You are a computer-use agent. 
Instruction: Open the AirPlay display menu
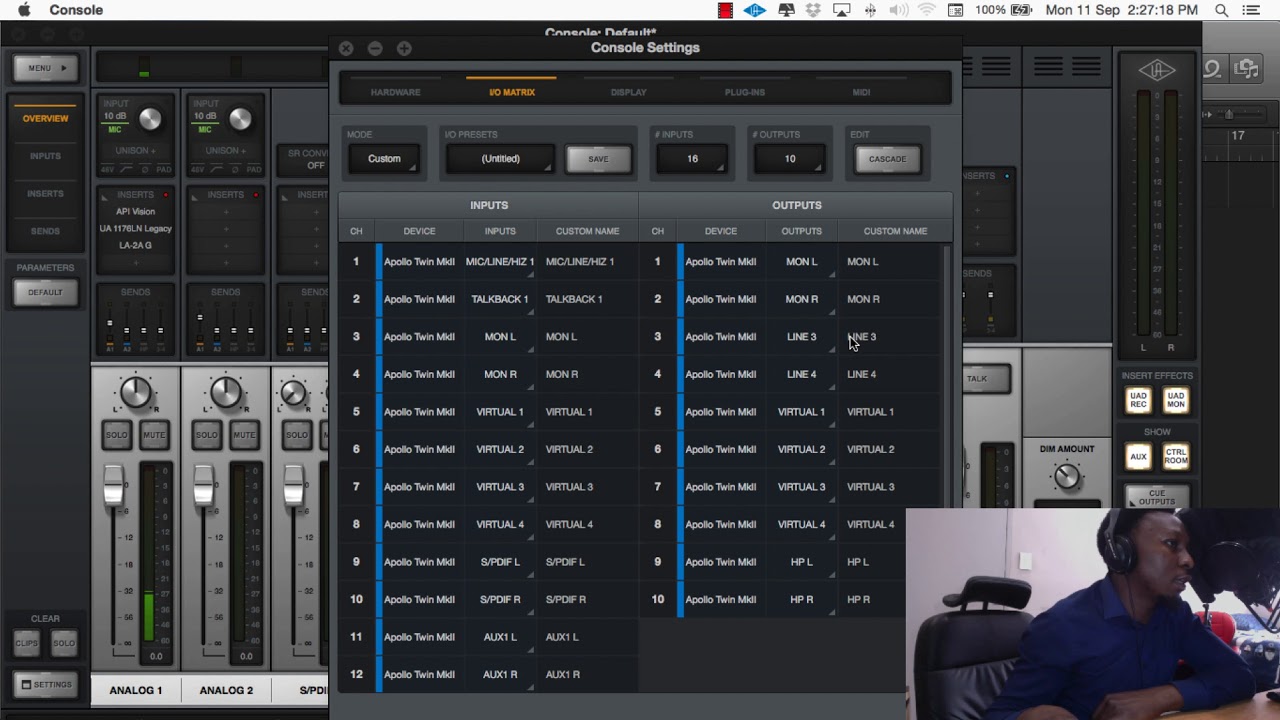pos(841,10)
